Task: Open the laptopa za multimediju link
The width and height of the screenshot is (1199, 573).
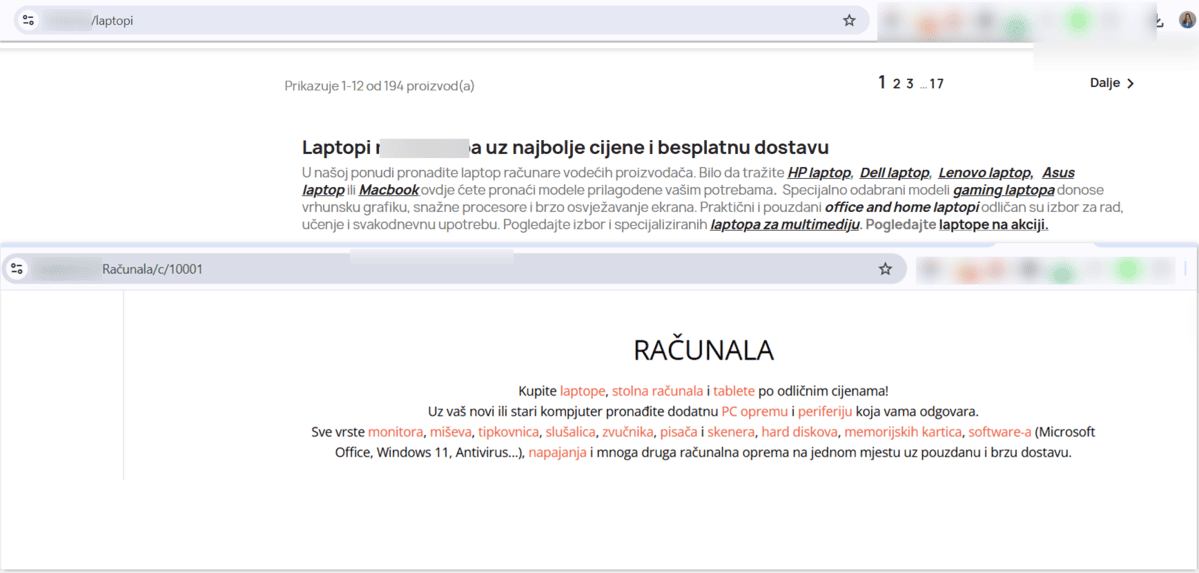Action: [x=785, y=225]
